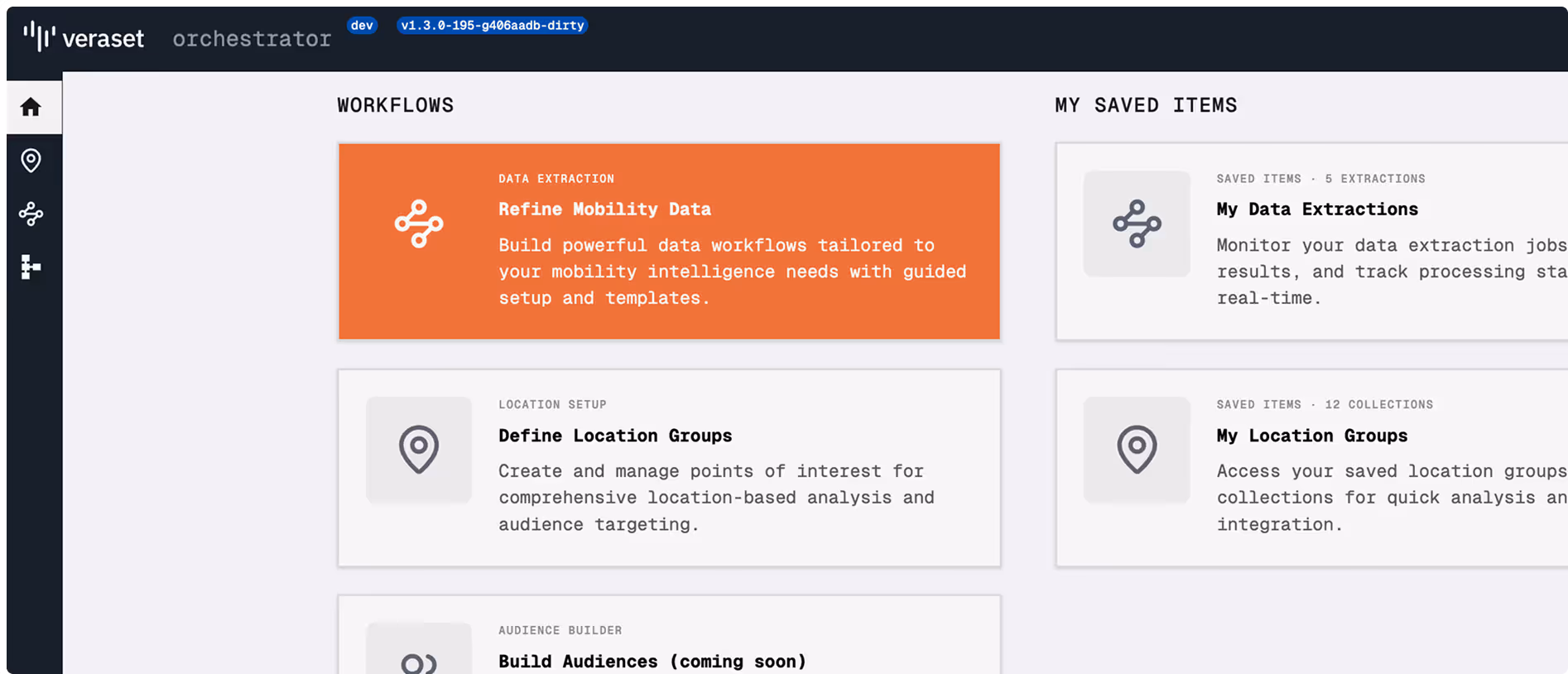The width and height of the screenshot is (1568, 674).
Task: Click the AUDIENCE BUILDER label
Action: 560,631
